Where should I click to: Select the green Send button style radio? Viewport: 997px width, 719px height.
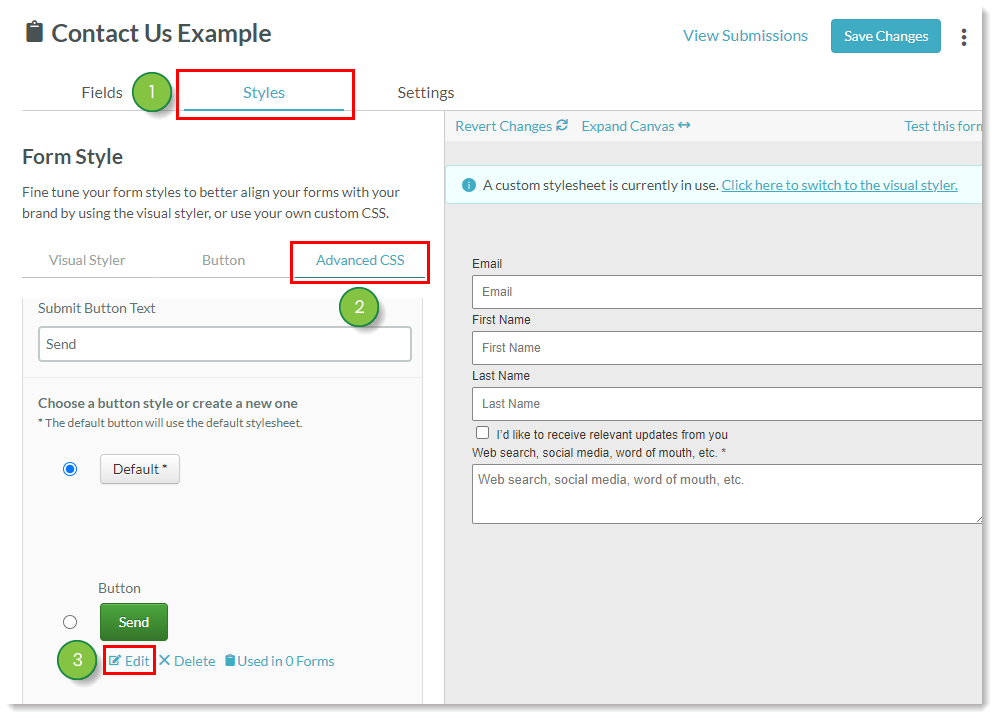(70, 622)
